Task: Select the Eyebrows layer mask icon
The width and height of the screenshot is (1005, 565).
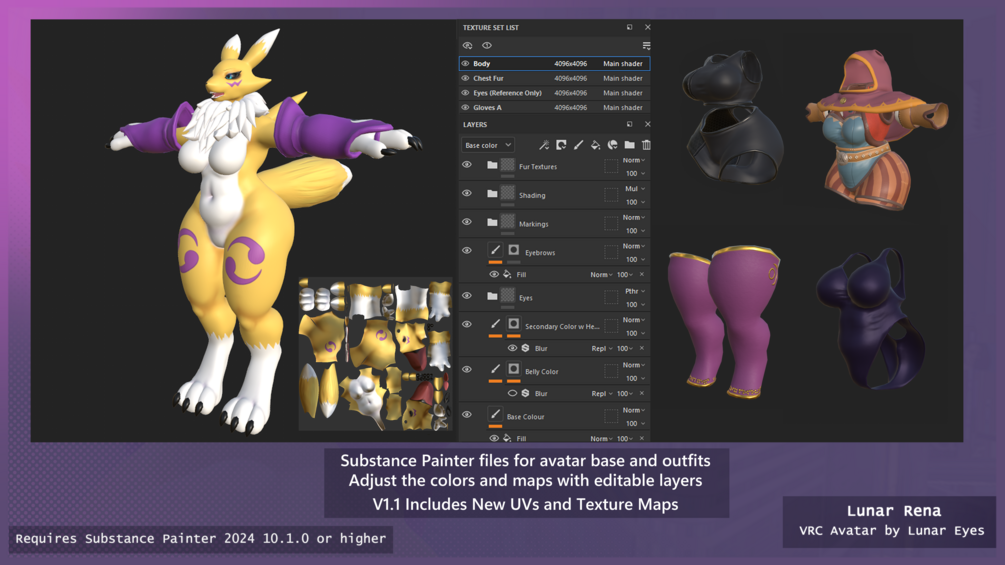Action: 513,250
